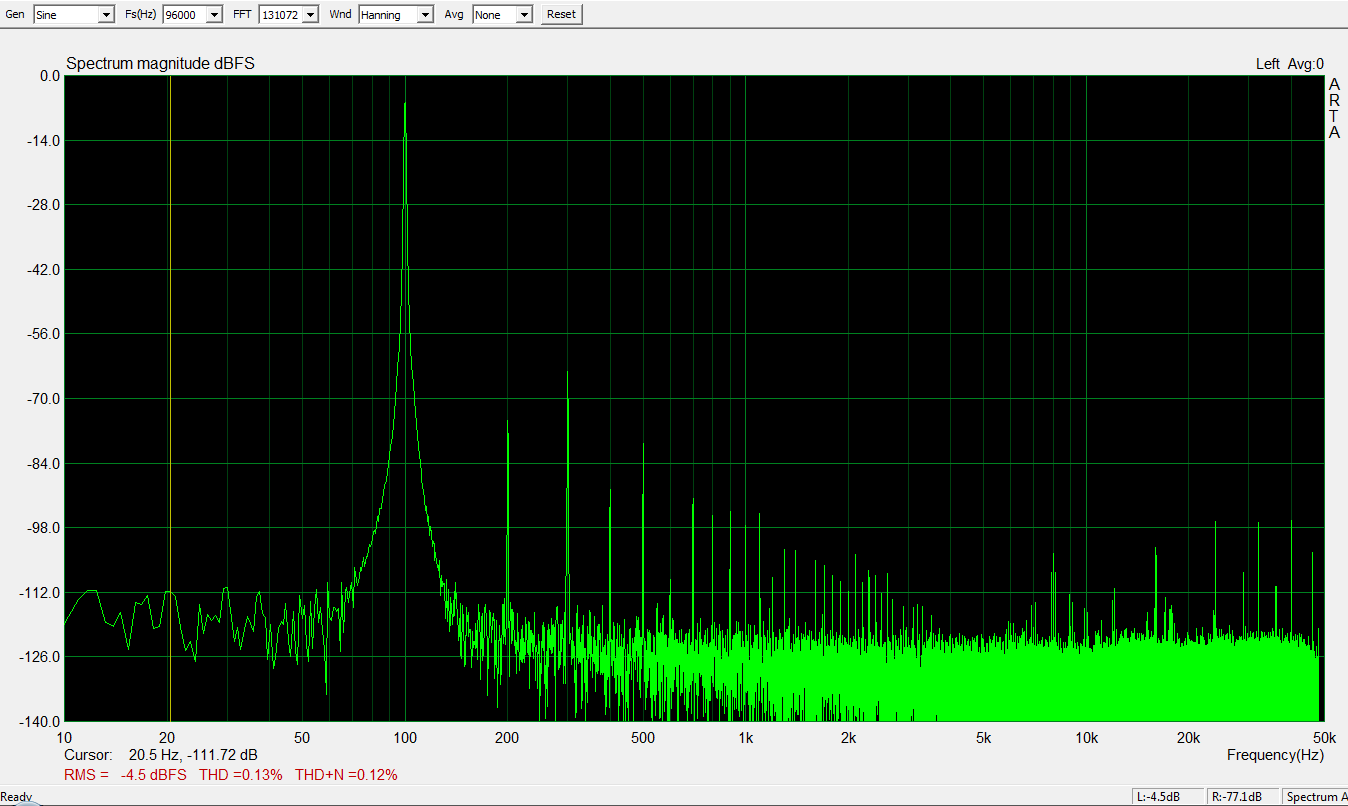Viewport: 1348px width, 806px height.
Task: Click the Left Avg:0 channel label
Action: click(1289, 64)
